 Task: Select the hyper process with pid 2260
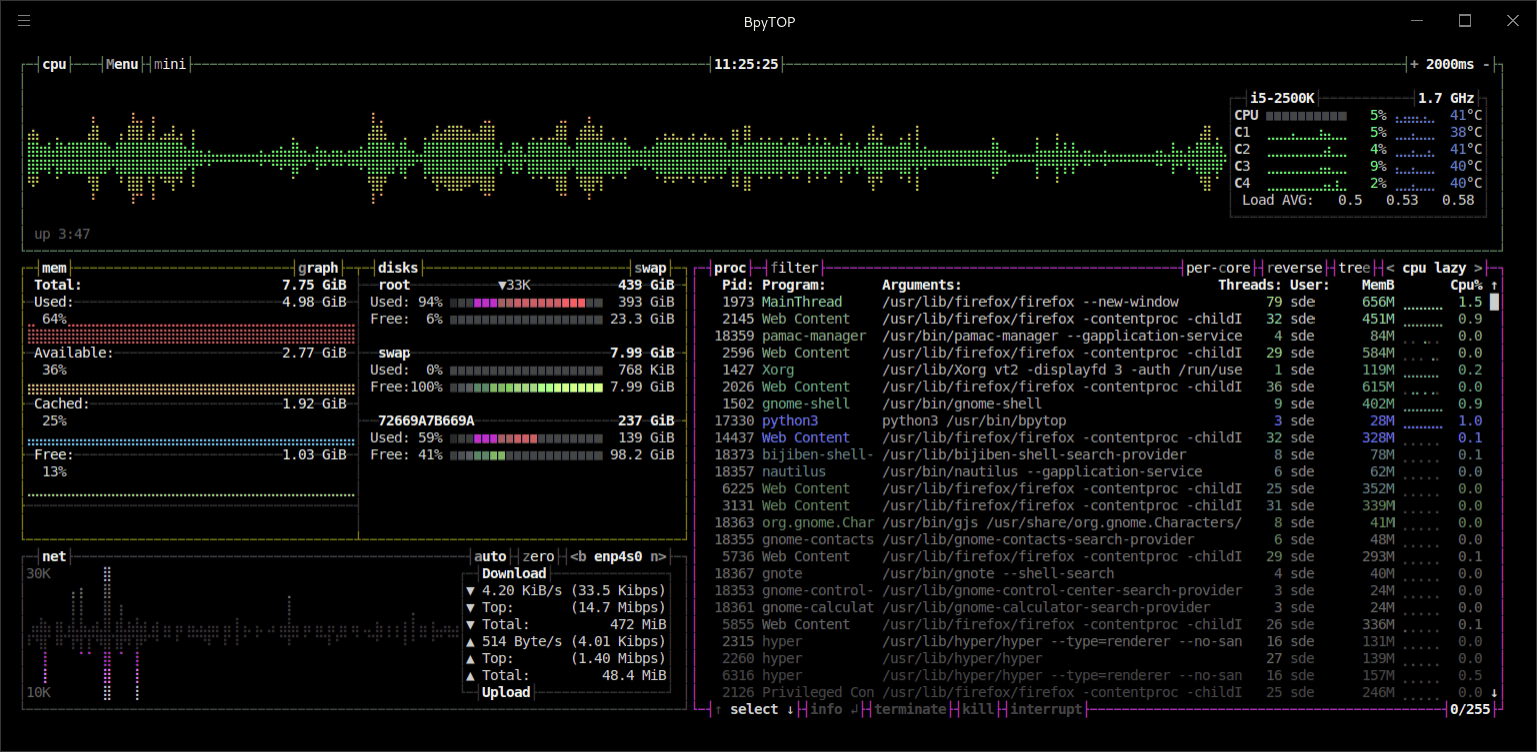click(x=1098, y=658)
